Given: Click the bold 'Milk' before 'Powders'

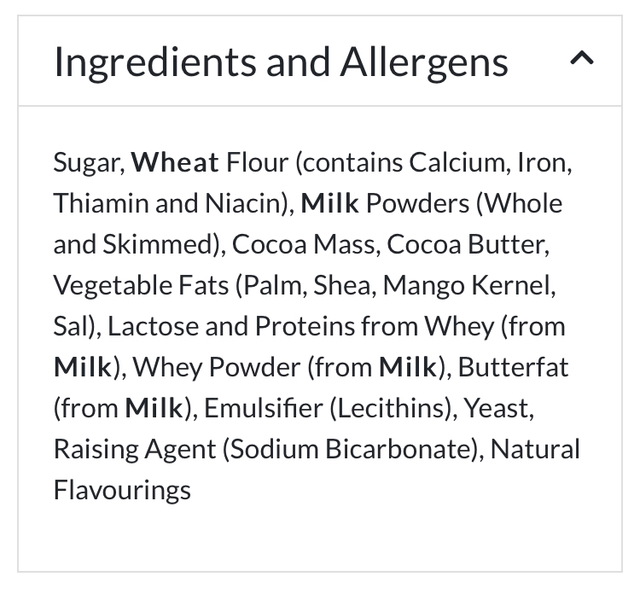Looking at the screenshot, I should [x=329, y=203].
